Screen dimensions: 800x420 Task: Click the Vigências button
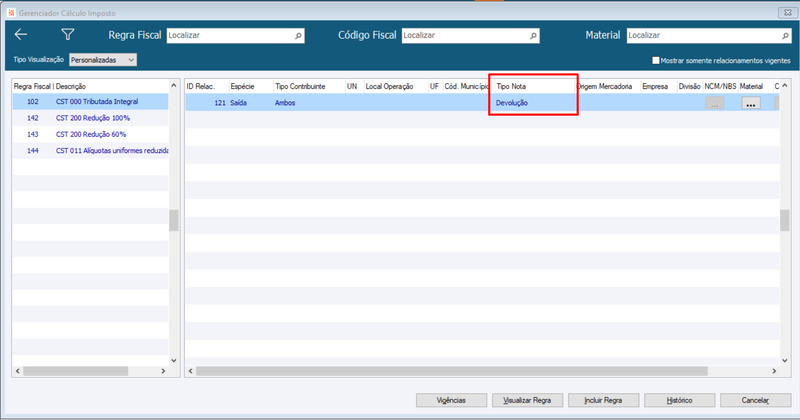451,400
